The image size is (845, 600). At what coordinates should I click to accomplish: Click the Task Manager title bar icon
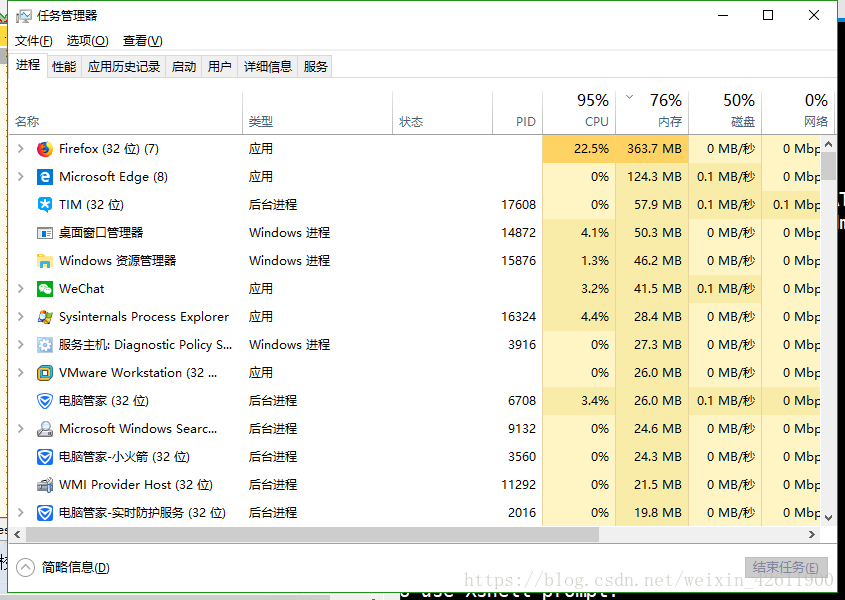[x=24, y=16]
